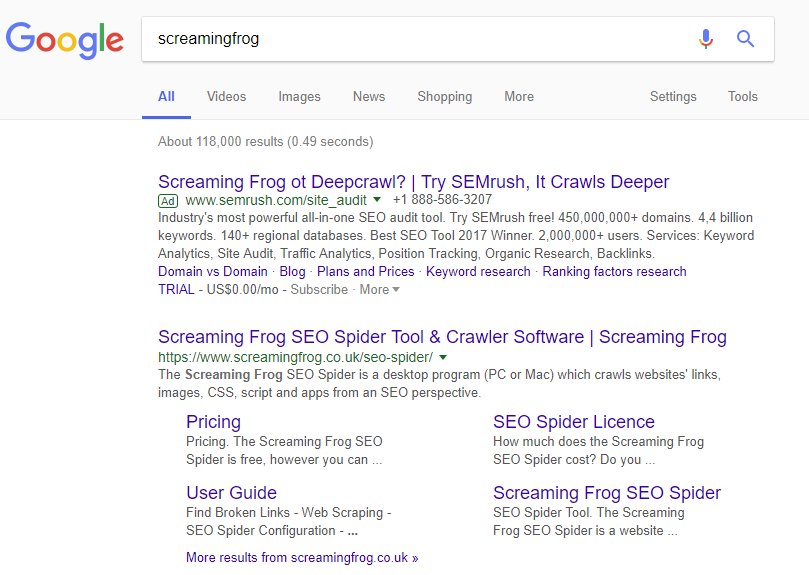
Task: Expand the arrow beside semrush.com/site_audit
Action: (377, 199)
